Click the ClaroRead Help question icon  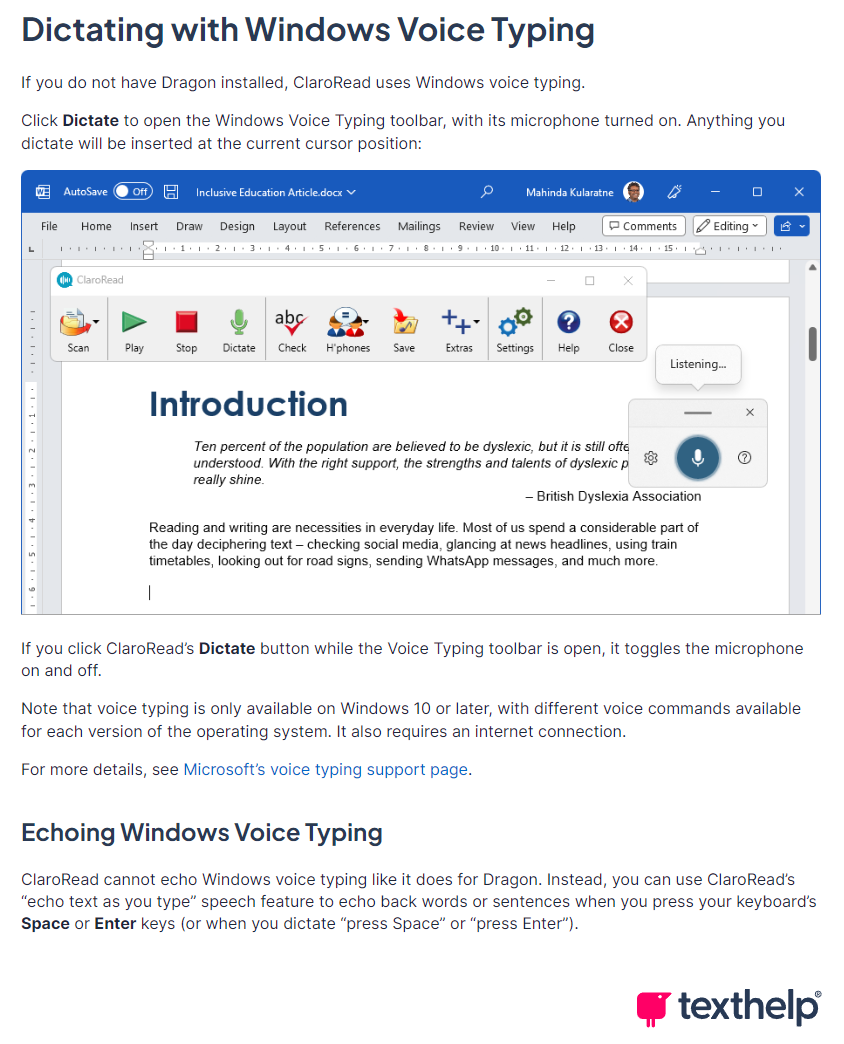pos(568,322)
